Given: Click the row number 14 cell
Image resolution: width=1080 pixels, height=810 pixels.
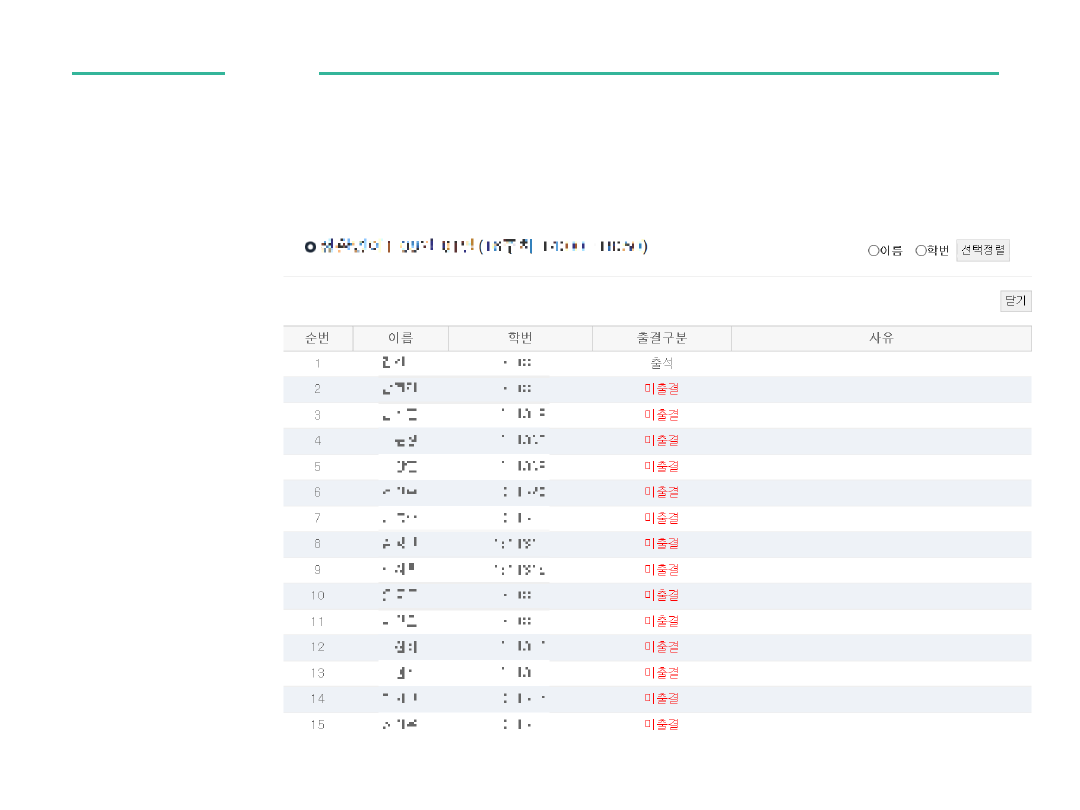Looking at the screenshot, I should pyautogui.click(x=317, y=699).
